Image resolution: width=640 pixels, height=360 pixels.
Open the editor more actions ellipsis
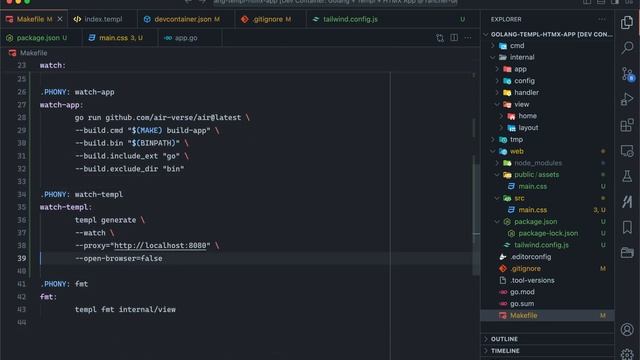tap(468, 38)
